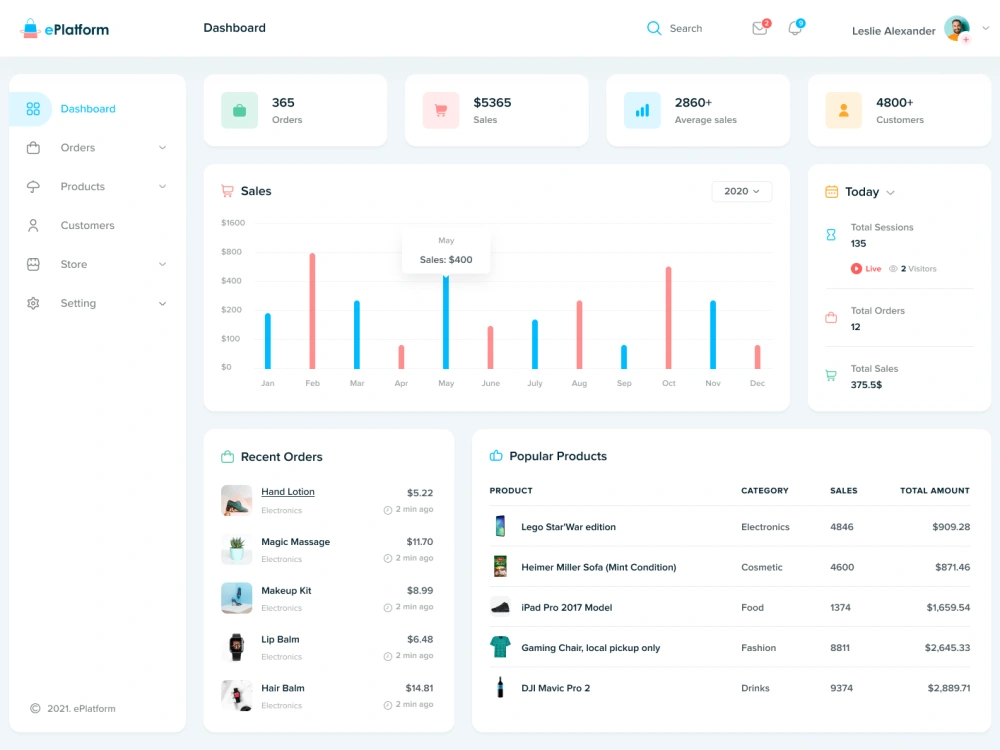Click the Feb sales bar
This screenshot has width=1000, height=750.
pos(312,311)
